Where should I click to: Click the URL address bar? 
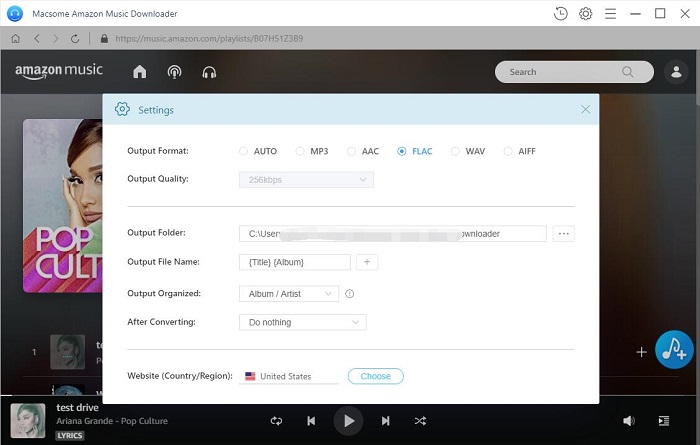tap(209, 39)
